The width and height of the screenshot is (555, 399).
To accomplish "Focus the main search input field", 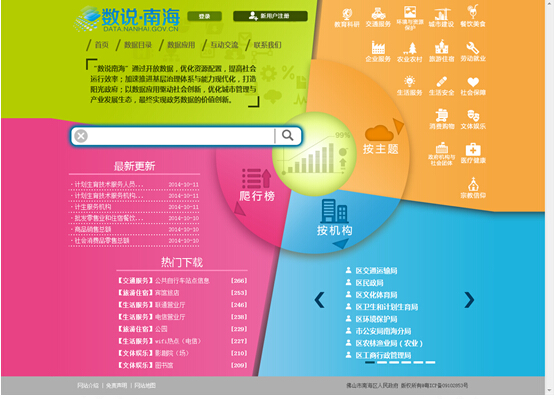I will (181, 136).
